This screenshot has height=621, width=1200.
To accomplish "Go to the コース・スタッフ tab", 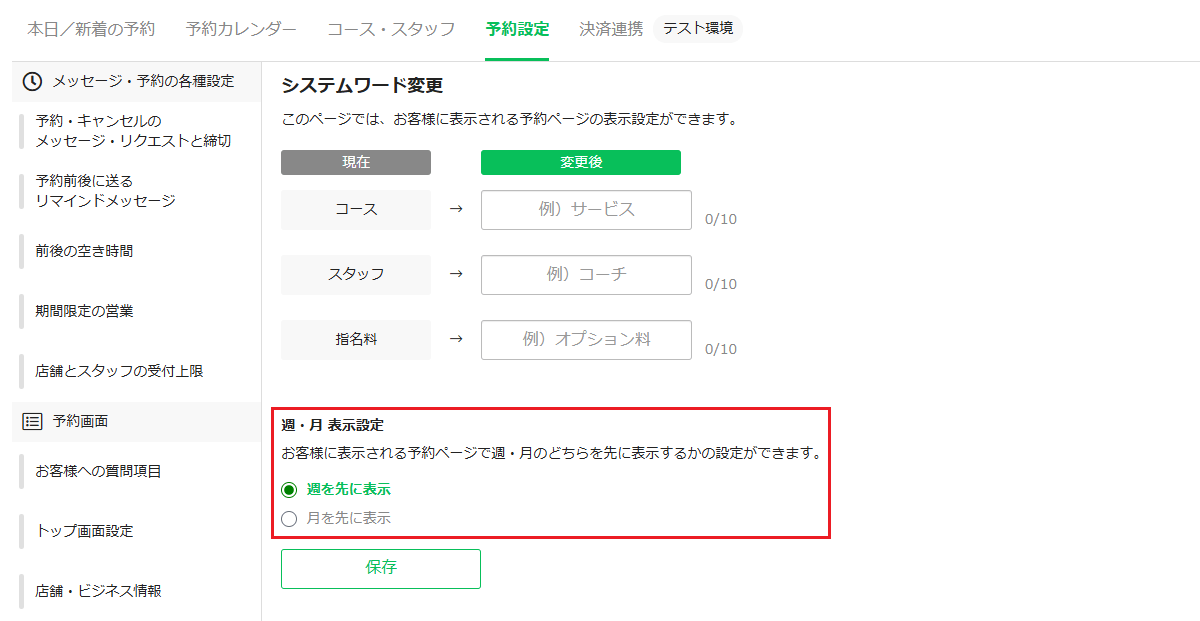I will pyautogui.click(x=391, y=29).
